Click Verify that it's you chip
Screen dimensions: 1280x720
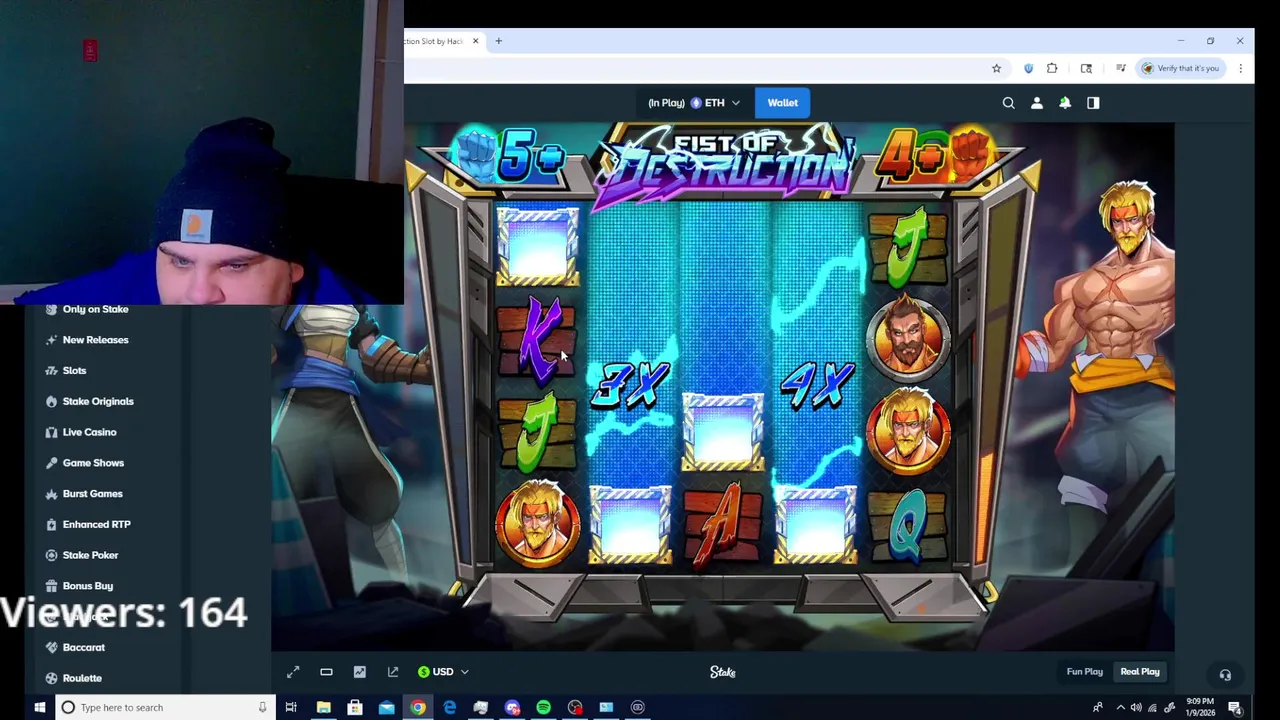[1181, 68]
